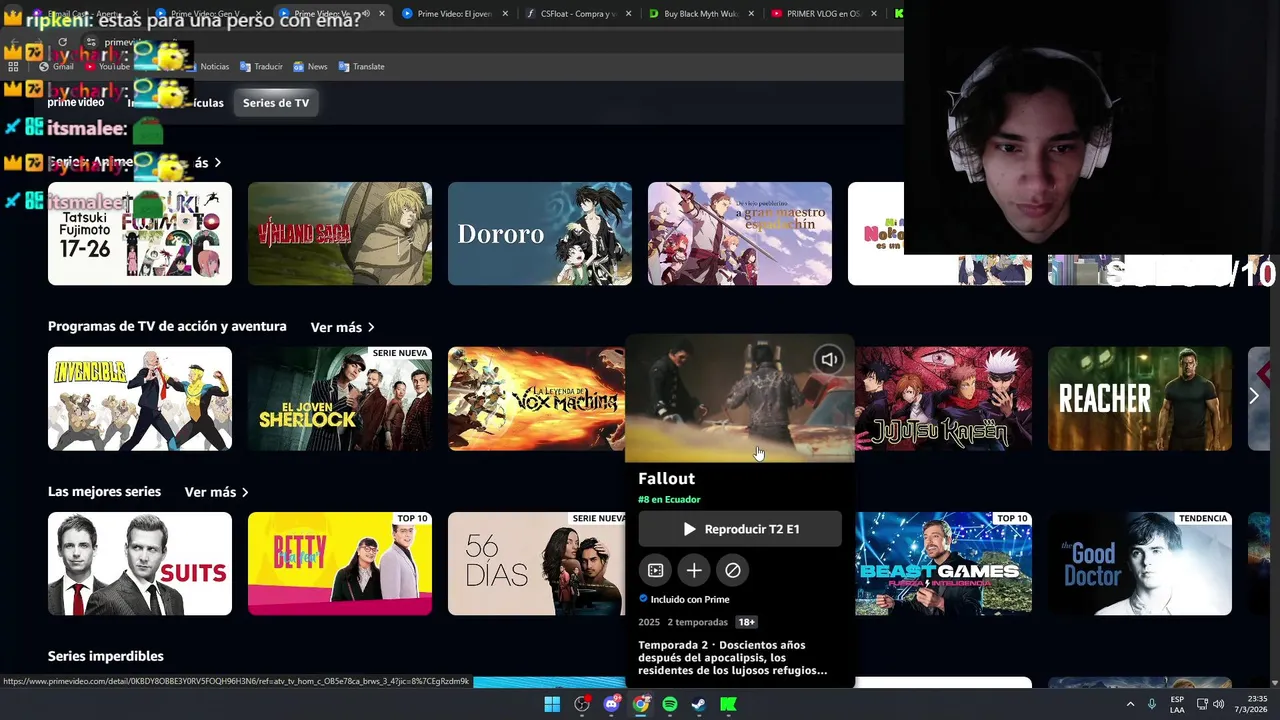Open the volume tray icon

pos(1219,704)
